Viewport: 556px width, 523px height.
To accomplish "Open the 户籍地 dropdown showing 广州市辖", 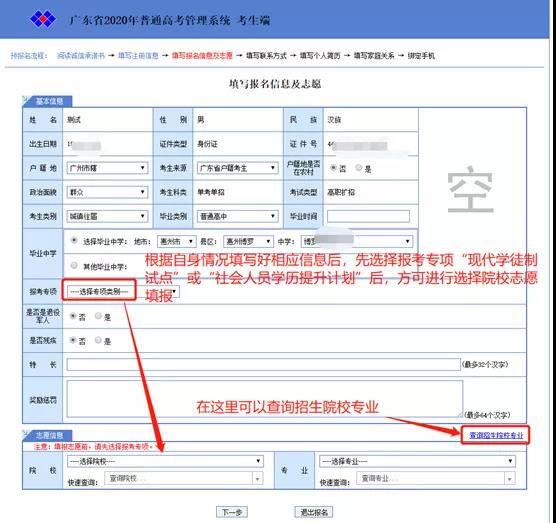I will (107, 168).
